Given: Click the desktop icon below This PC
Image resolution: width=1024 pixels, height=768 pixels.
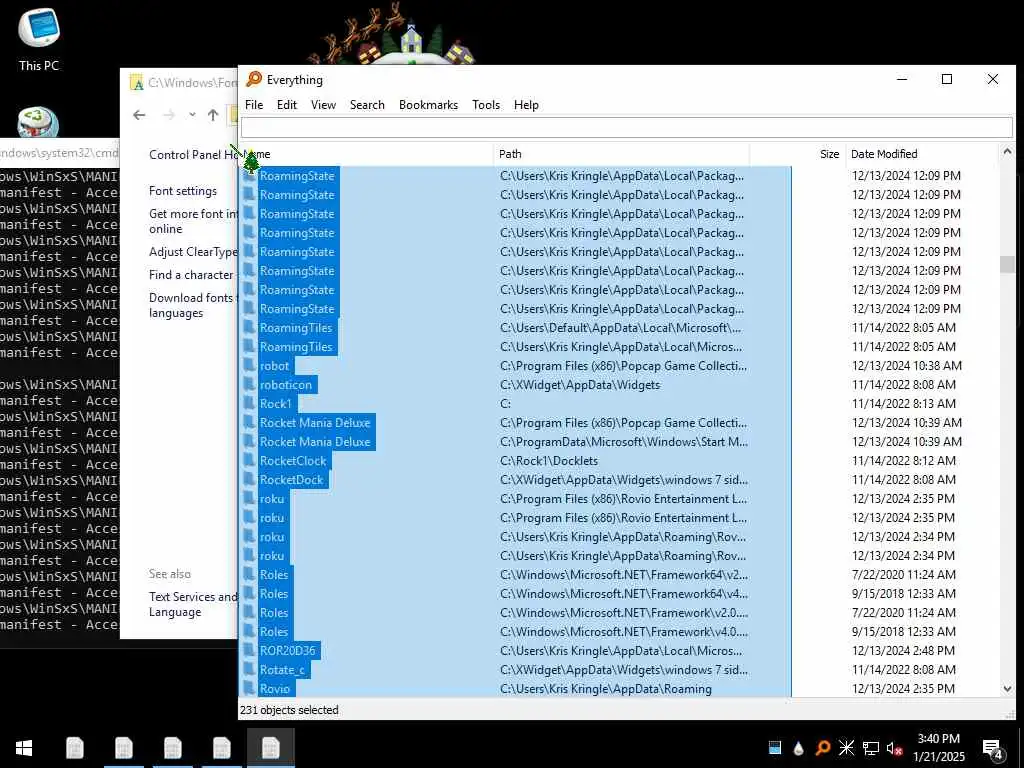Looking at the screenshot, I should point(38,122).
